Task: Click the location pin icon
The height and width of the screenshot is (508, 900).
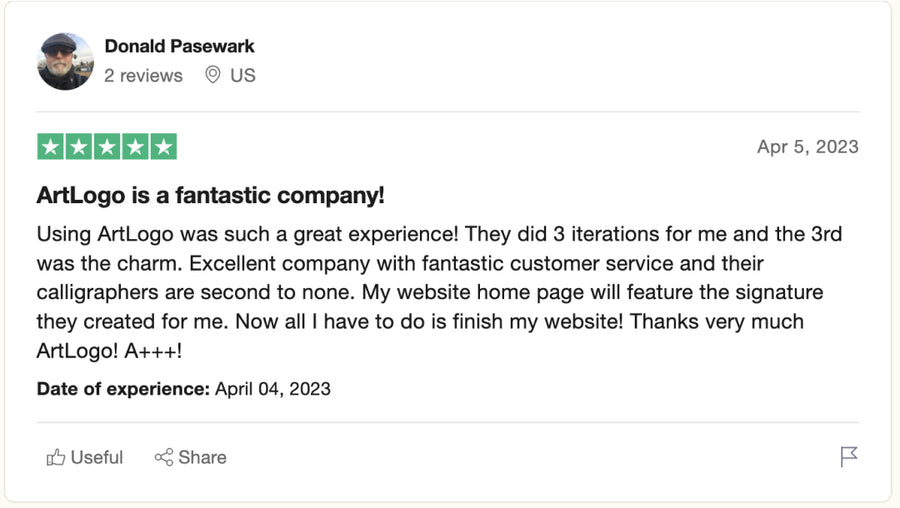Action: click(212, 75)
